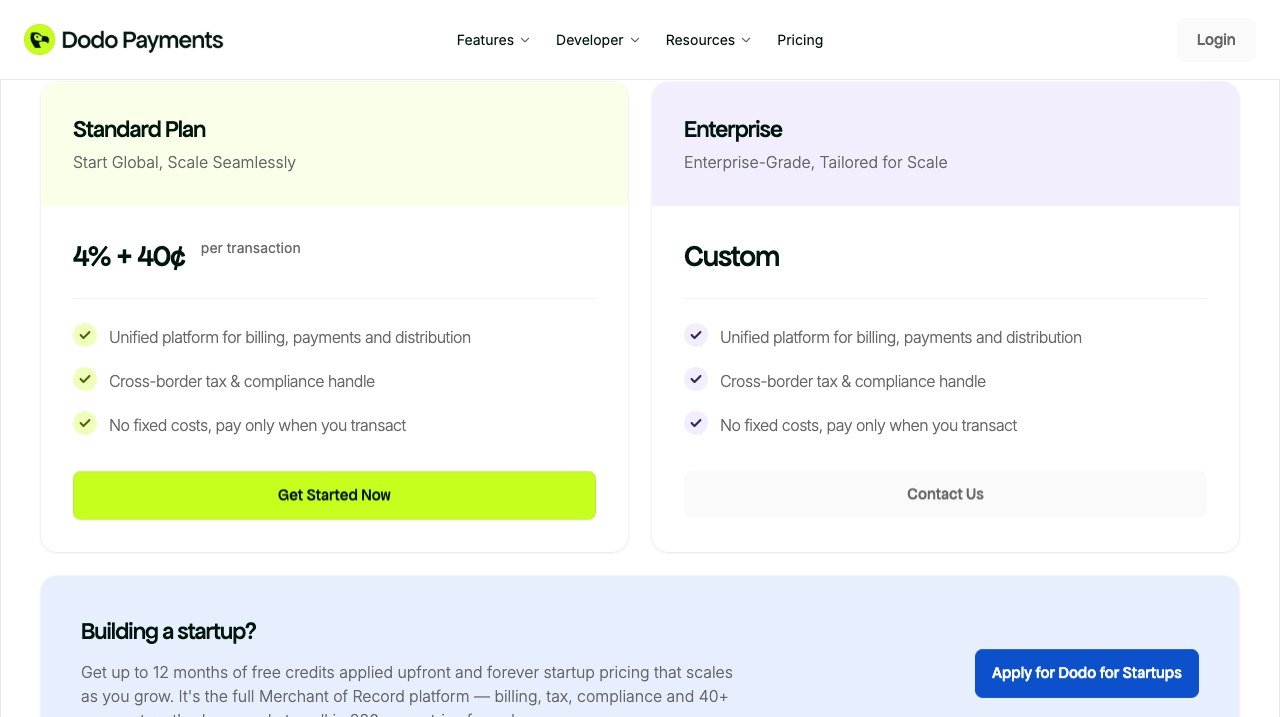Image resolution: width=1280 pixels, height=717 pixels.
Task: Open the Resources menu
Action: pos(708,40)
